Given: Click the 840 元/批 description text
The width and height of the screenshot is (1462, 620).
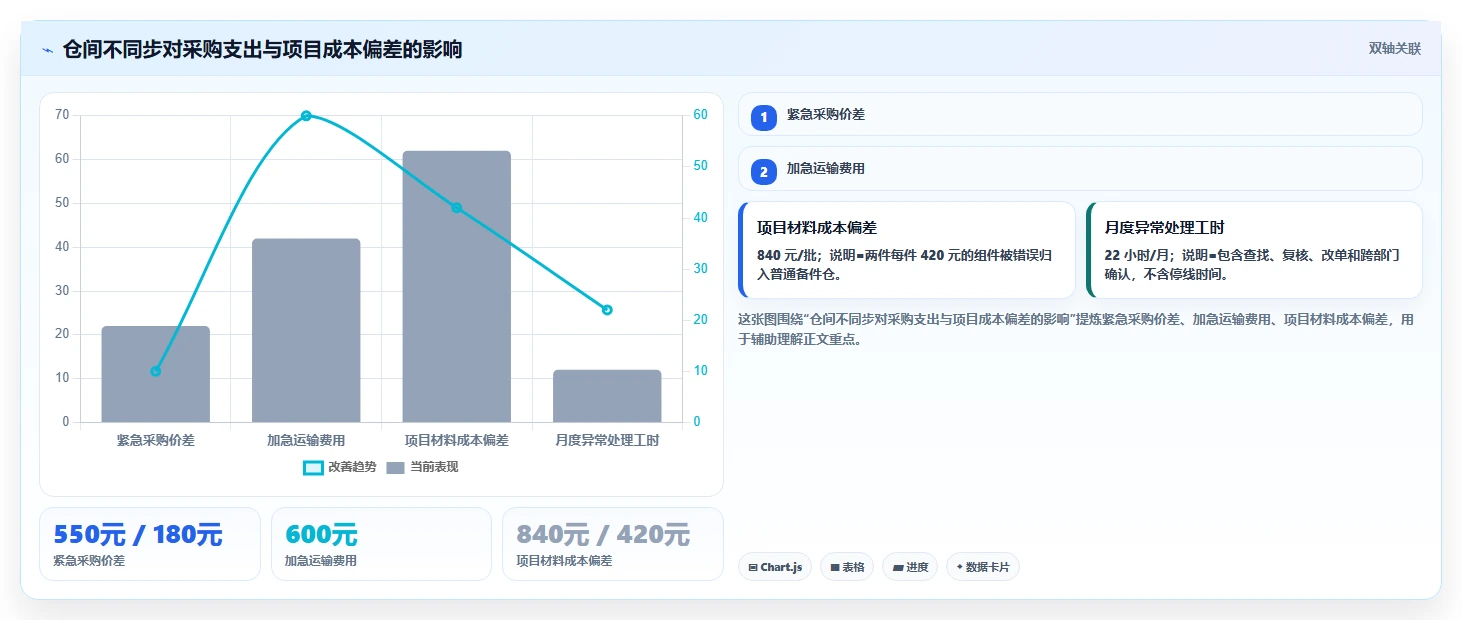Looking at the screenshot, I should [904, 264].
